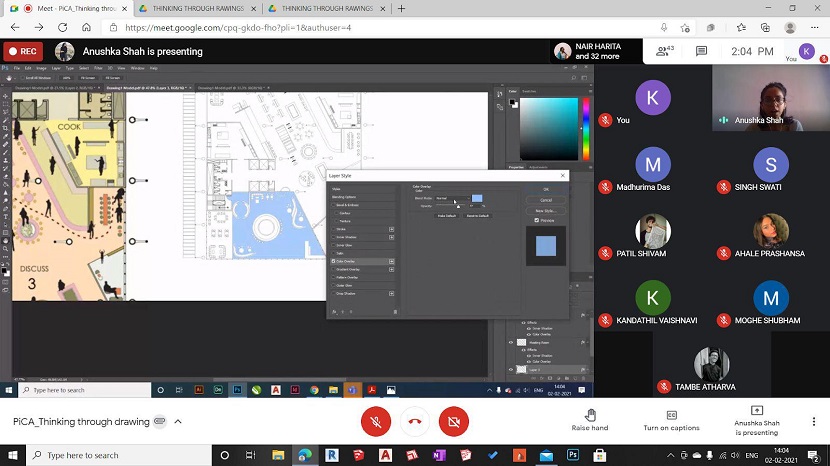
Task: Turn on the camera in Meet
Action: [x=453, y=422]
